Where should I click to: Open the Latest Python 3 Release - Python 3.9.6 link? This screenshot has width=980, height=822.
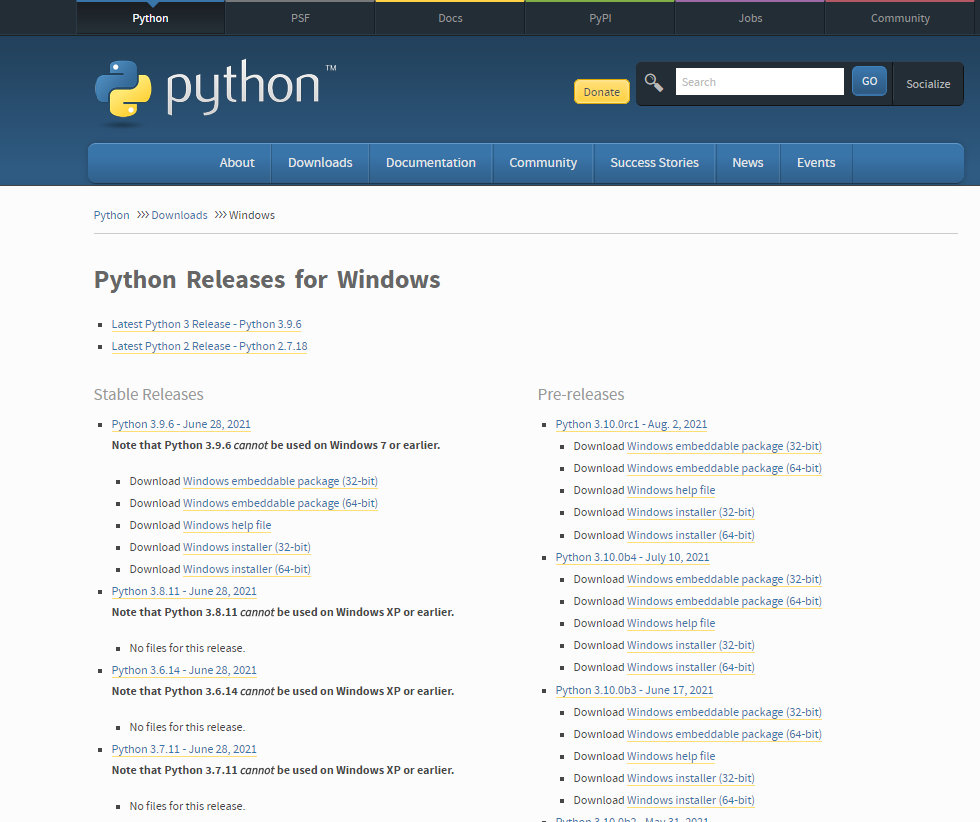(206, 324)
